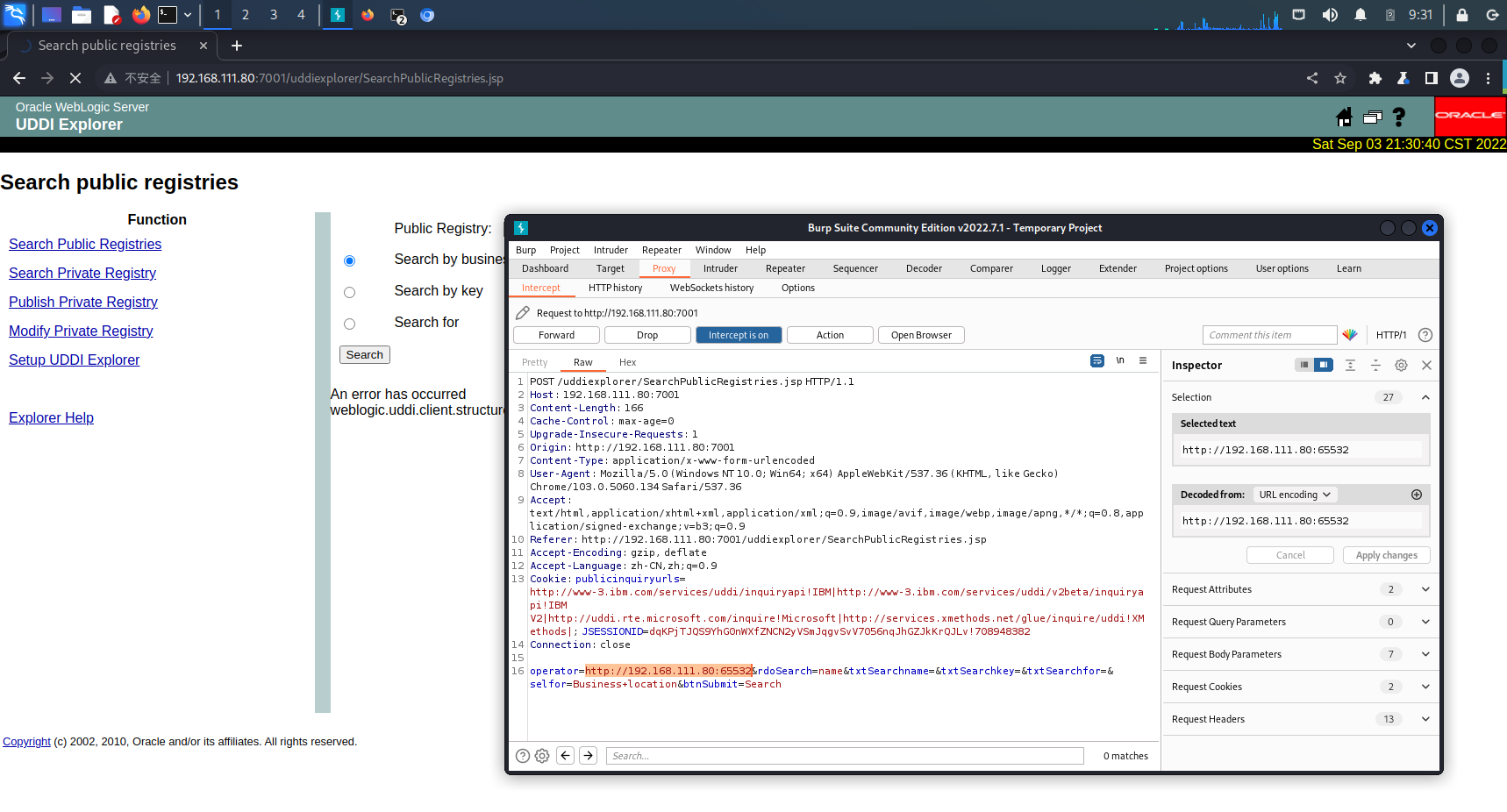Open the Intruder tab
This screenshot has height=812, width=1507.
coord(720,268)
